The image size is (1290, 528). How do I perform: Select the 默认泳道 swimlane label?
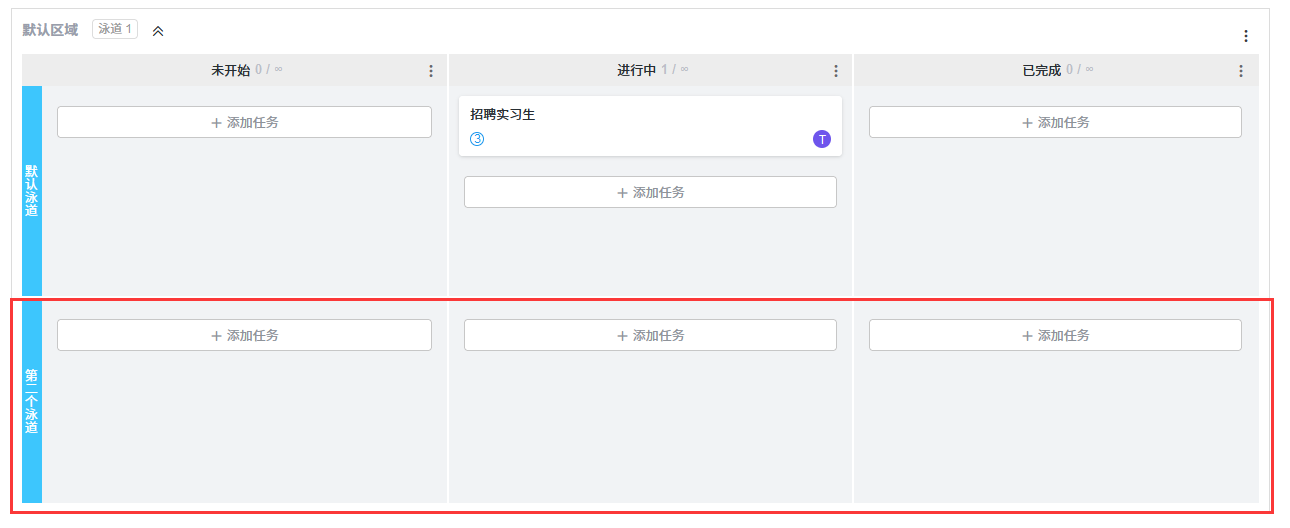32,190
